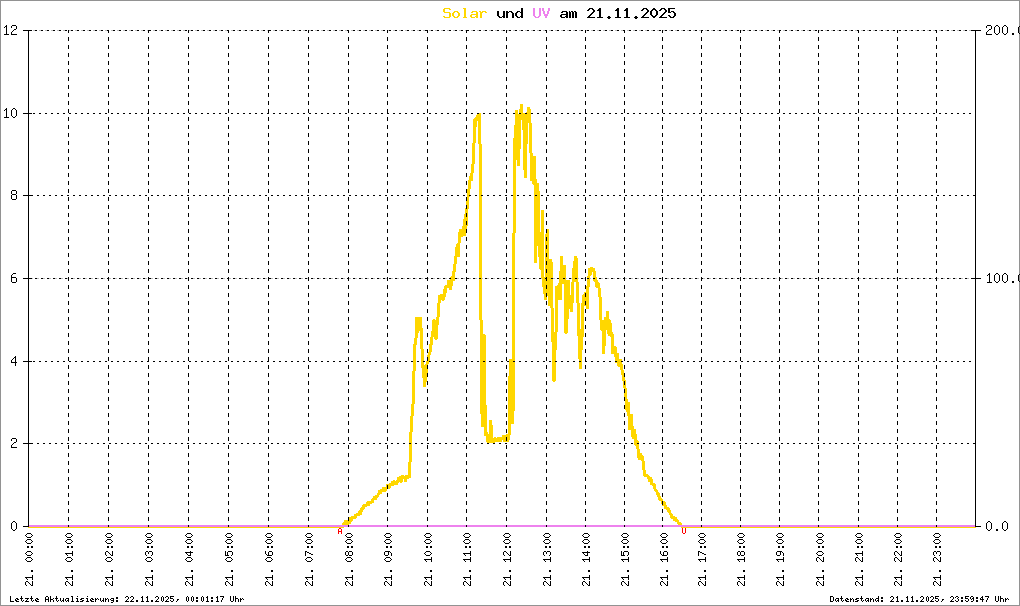Click the 'Letzte Aktualisierung' timestamp text
The width and height of the screenshot is (1020, 606).
(127, 599)
